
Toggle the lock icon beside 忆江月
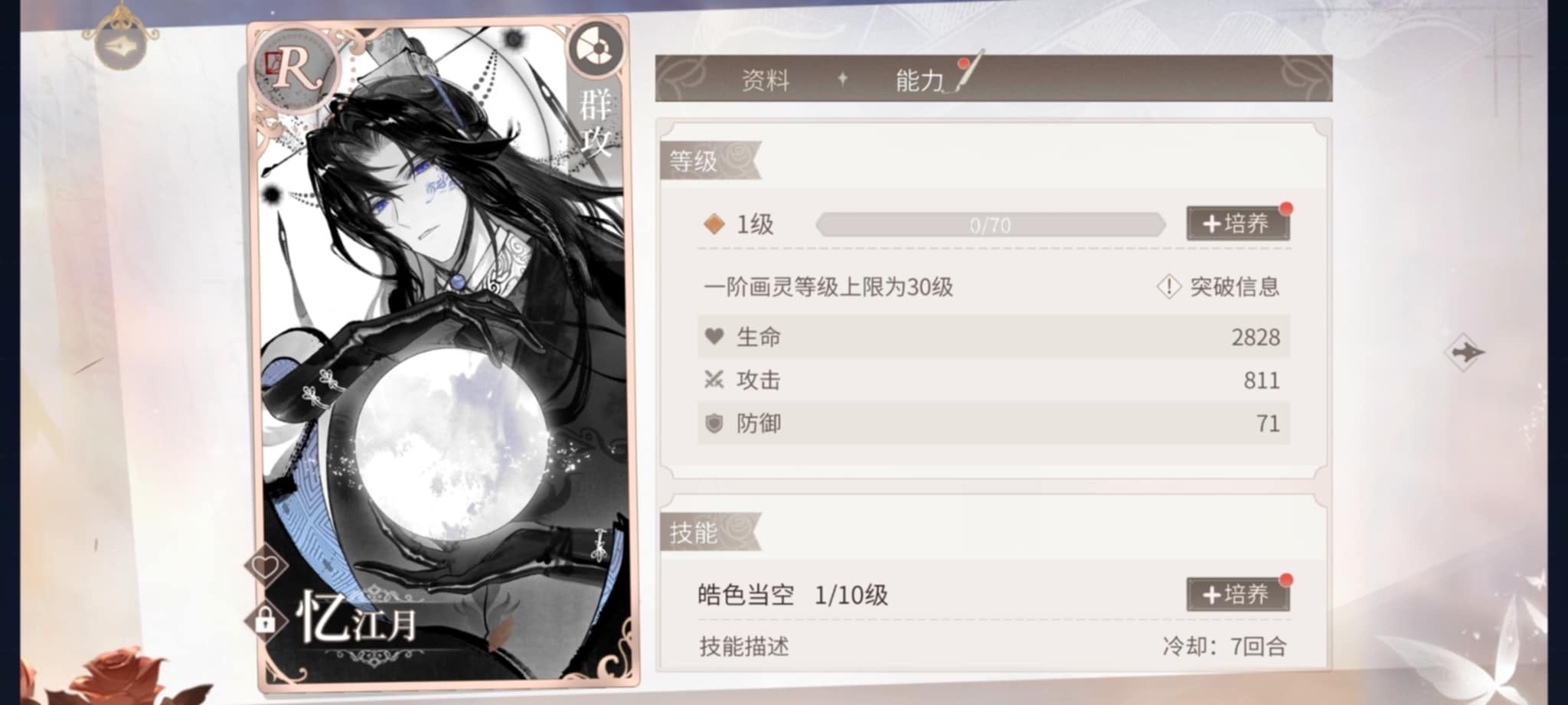click(265, 619)
